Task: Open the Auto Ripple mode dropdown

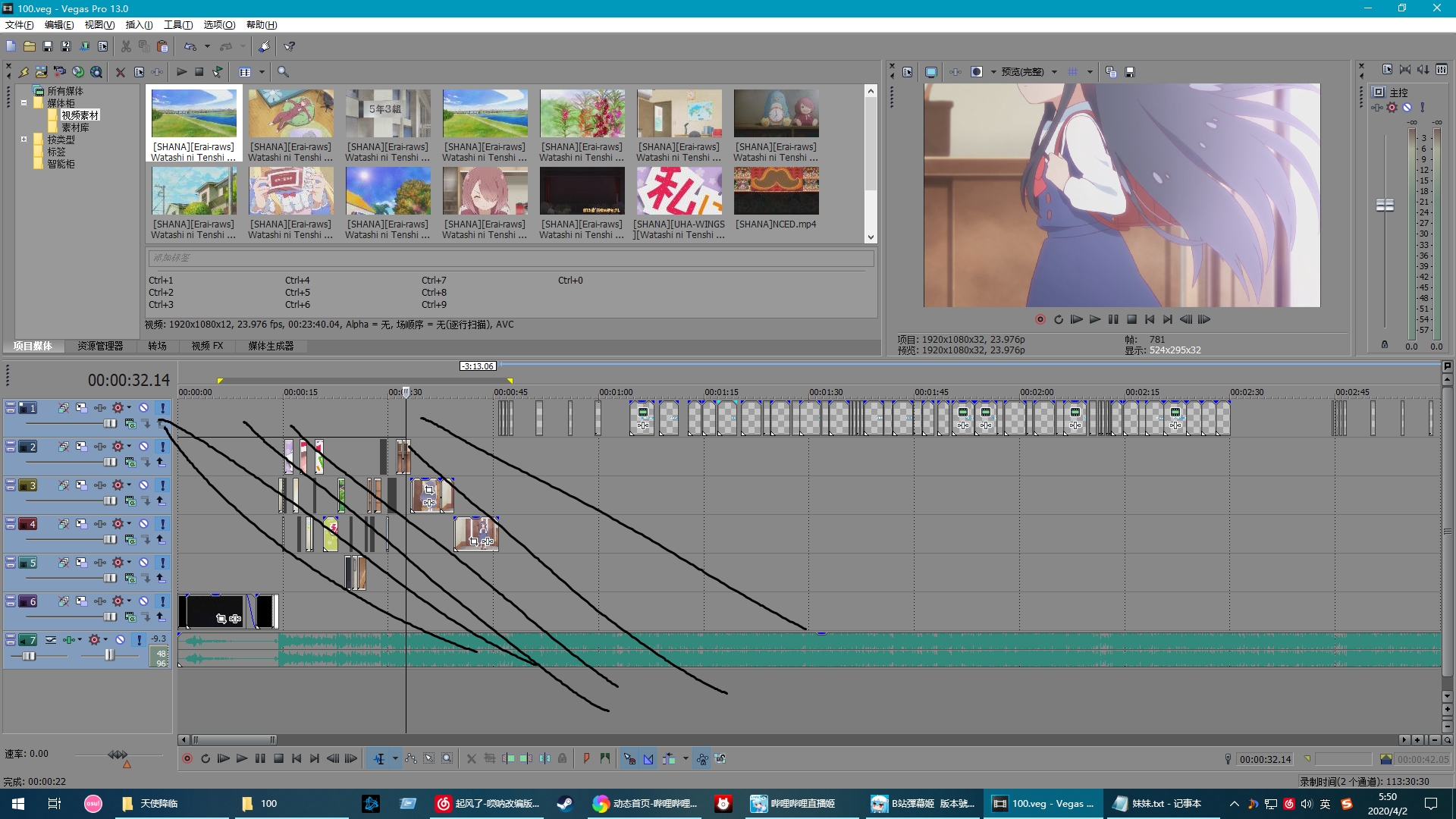Action: click(x=686, y=759)
